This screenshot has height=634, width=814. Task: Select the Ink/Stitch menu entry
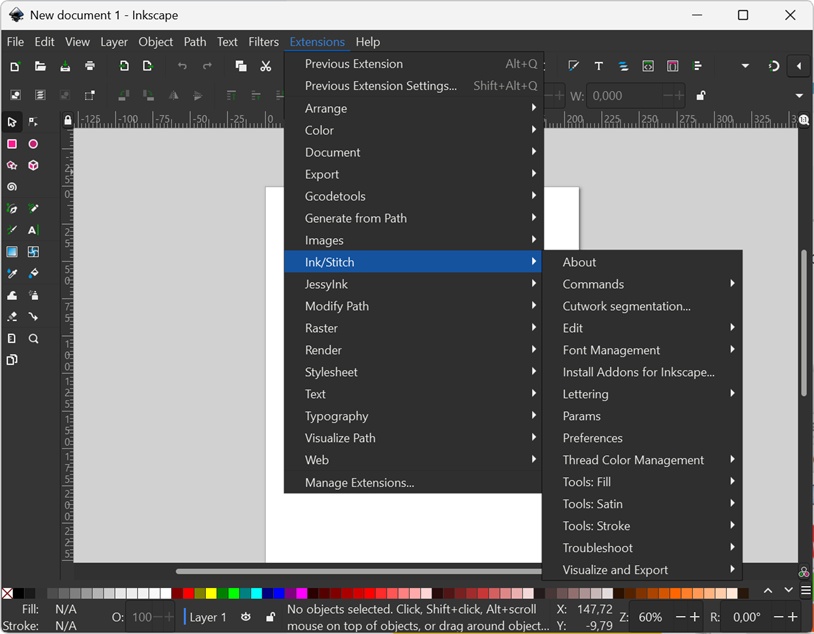pos(414,262)
